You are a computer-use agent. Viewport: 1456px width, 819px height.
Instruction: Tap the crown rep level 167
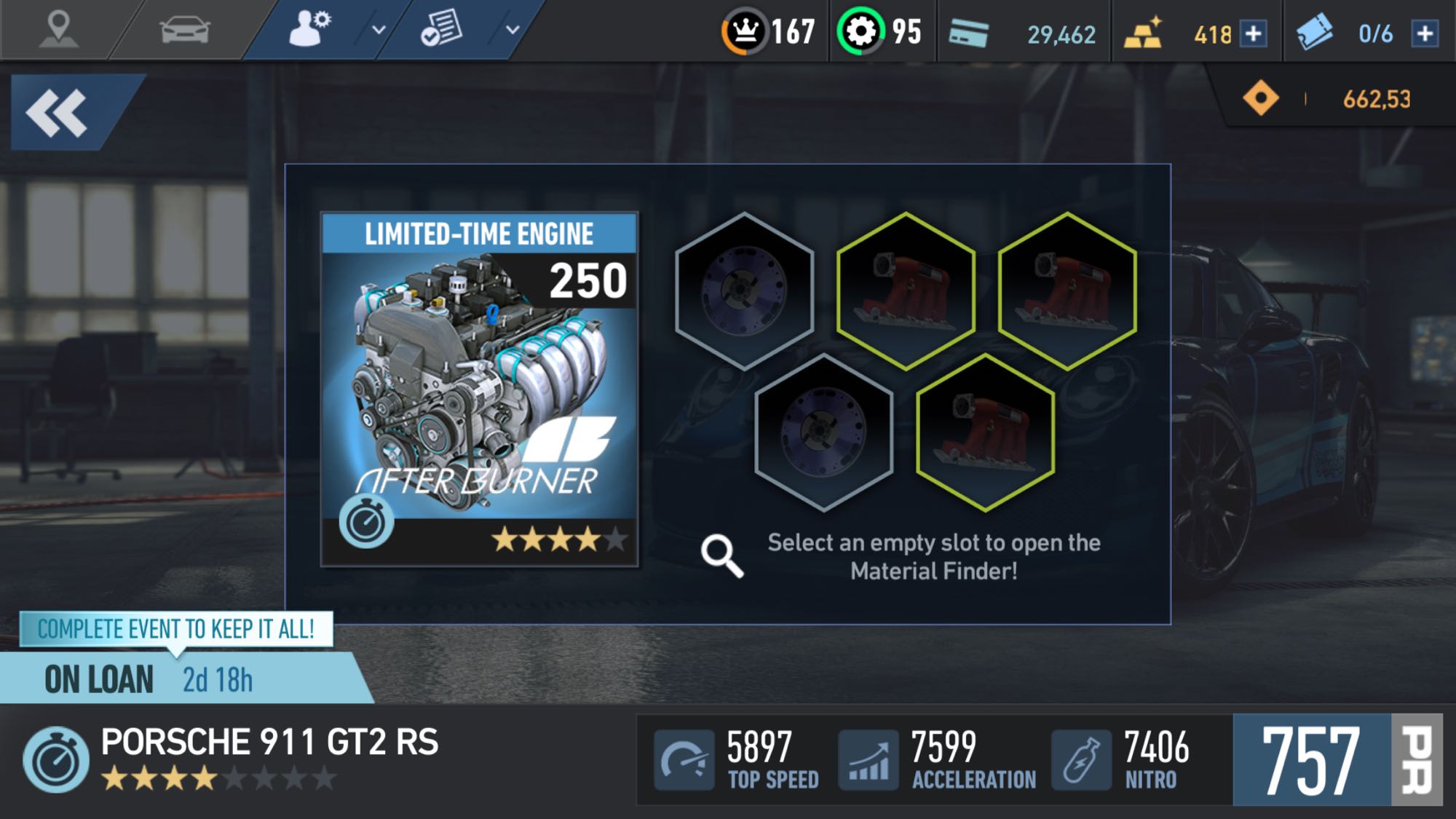pyautogui.click(x=769, y=31)
